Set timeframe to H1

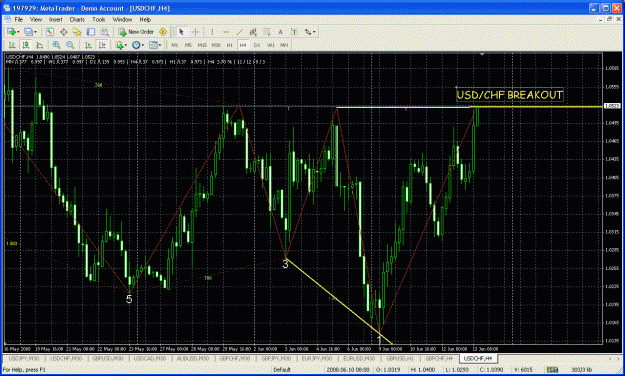[x=230, y=45]
